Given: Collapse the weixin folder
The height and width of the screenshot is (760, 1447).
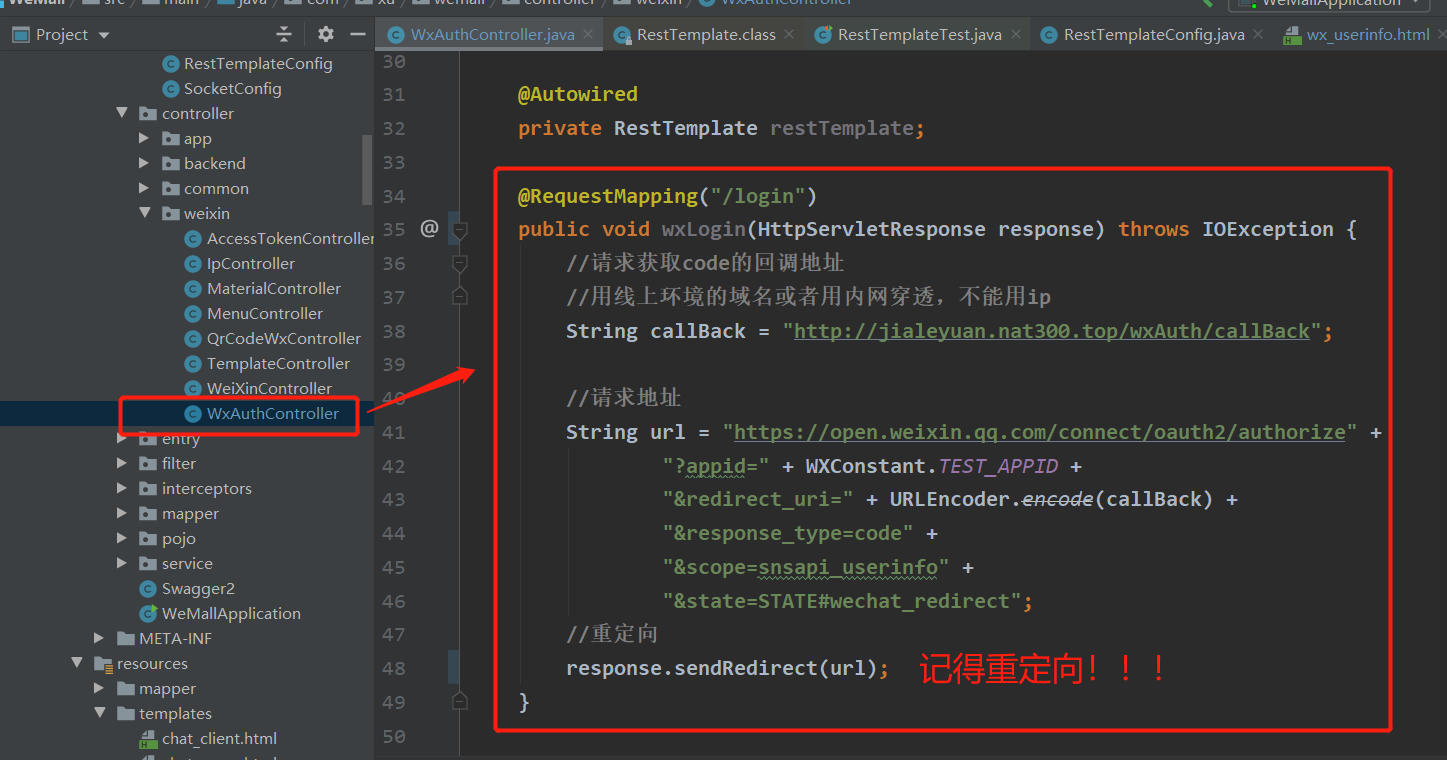Looking at the screenshot, I should pyautogui.click(x=145, y=213).
